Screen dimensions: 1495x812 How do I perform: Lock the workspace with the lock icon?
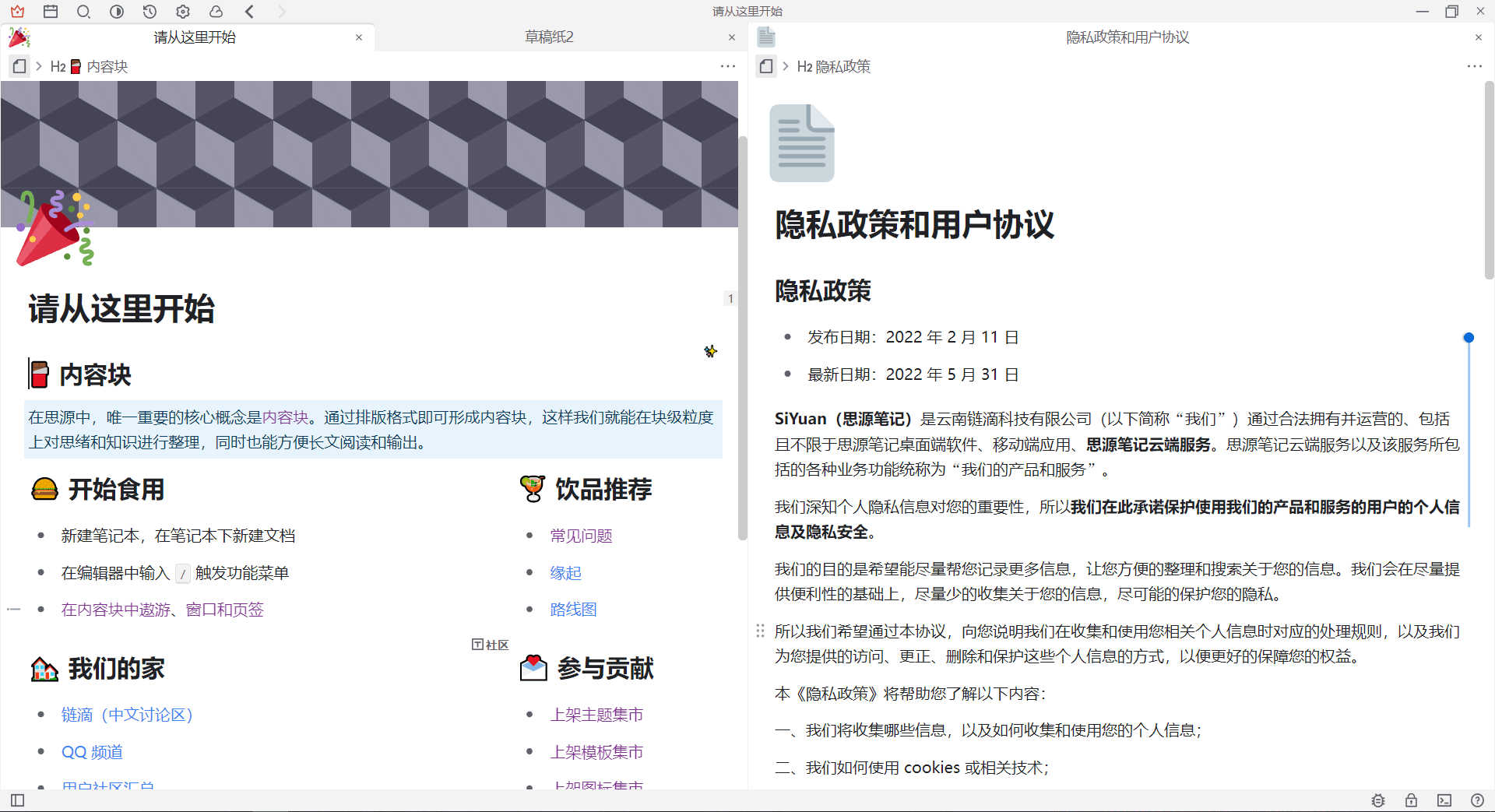point(1411,800)
